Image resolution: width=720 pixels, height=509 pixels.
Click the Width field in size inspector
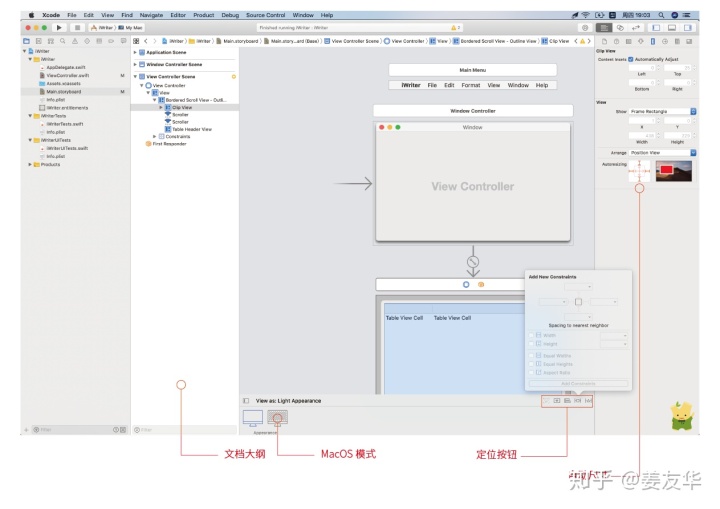(x=642, y=136)
